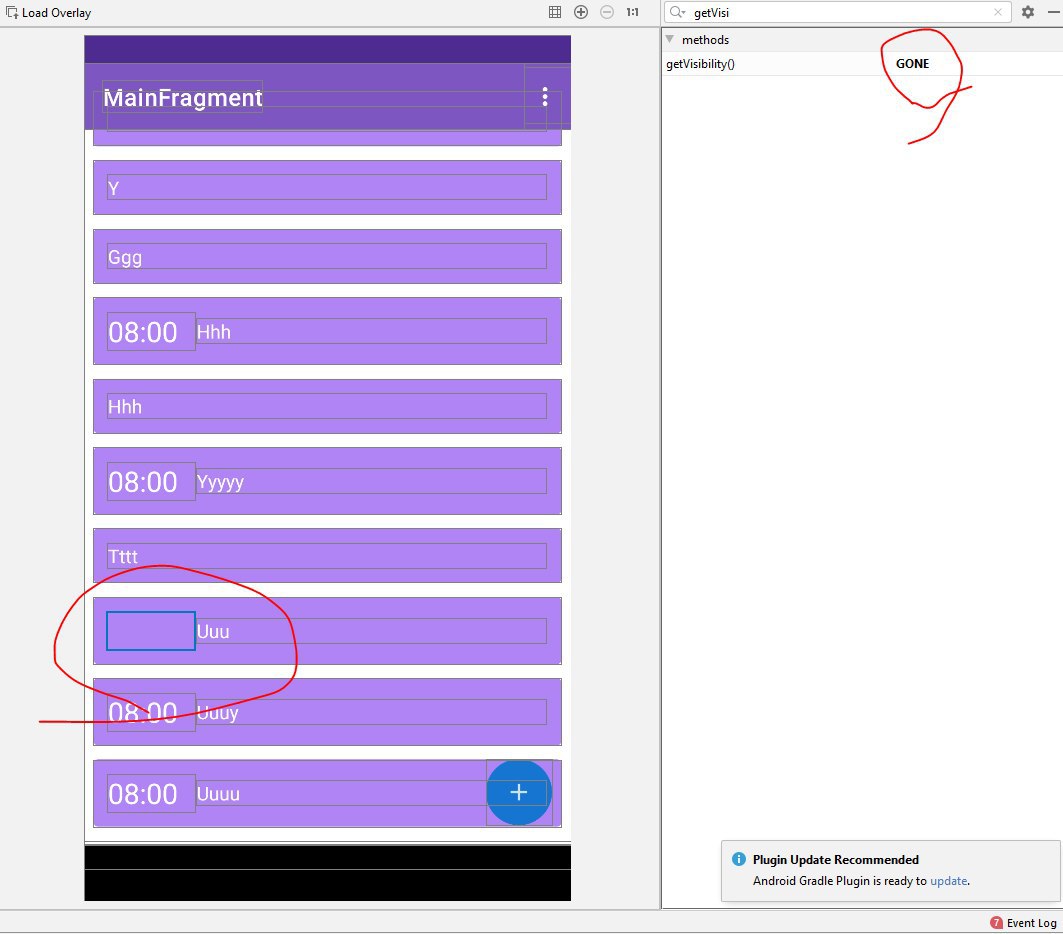Select the Hhh text next to 08:00
Viewport: 1063px width, 934px height.
pyautogui.click(x=214, y=331)
